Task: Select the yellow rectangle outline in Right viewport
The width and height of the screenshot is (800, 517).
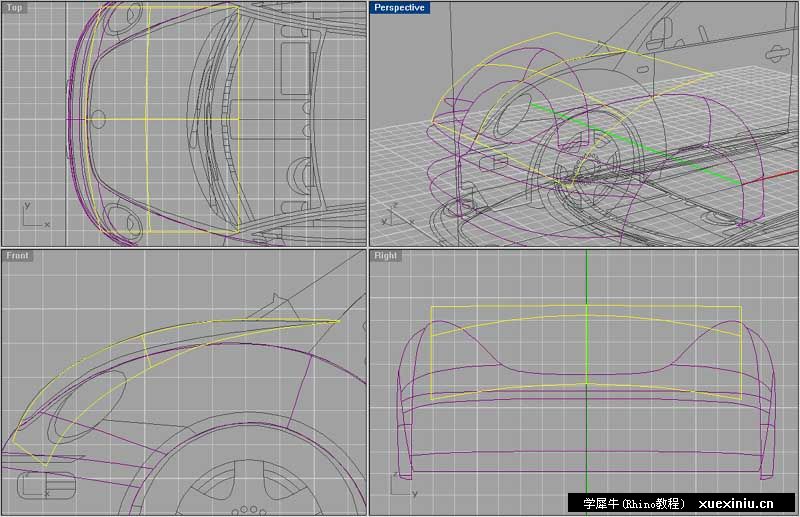Action: pyautogui.click(x=586, y=353)
